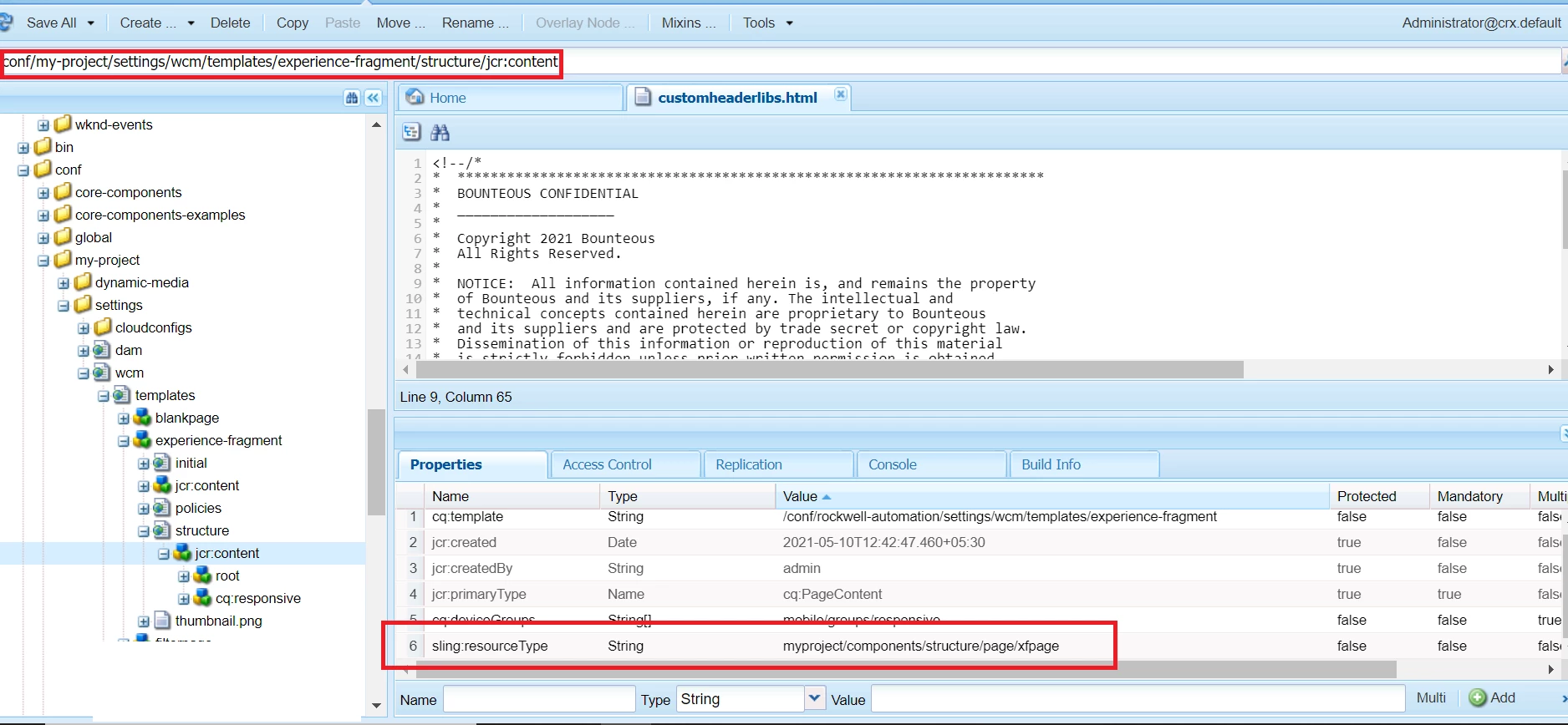
Task: Switch to the Access Control tab
Action: (x=607, y=464)
